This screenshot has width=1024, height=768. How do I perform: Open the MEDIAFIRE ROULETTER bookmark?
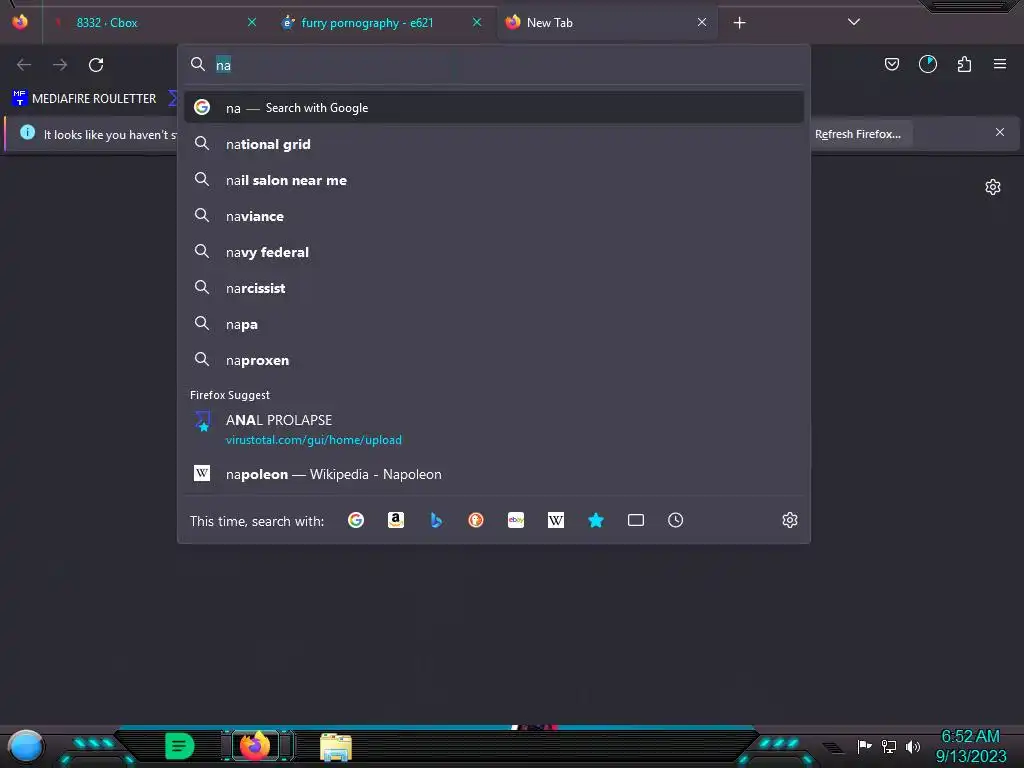[x=84, y=99]
